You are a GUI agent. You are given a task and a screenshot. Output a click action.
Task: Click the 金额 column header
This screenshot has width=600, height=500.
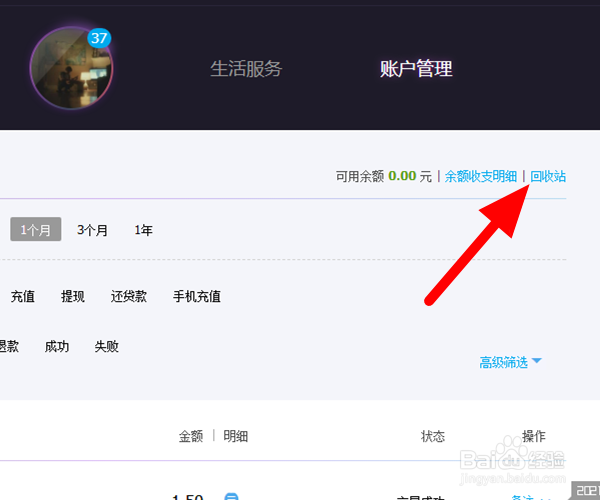[x=191, y=436]
